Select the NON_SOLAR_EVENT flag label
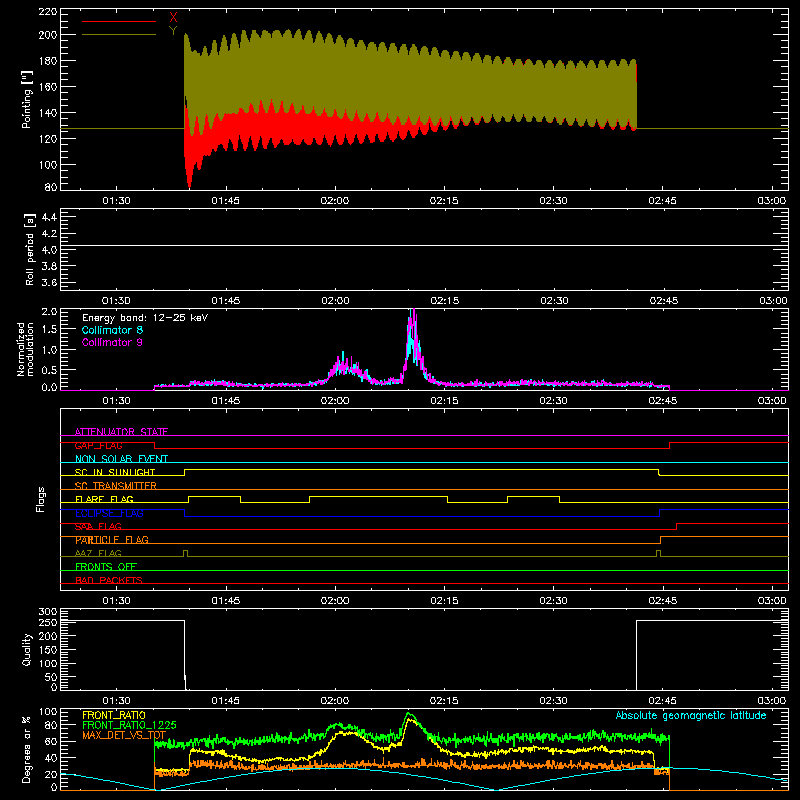 click(121, 459)
